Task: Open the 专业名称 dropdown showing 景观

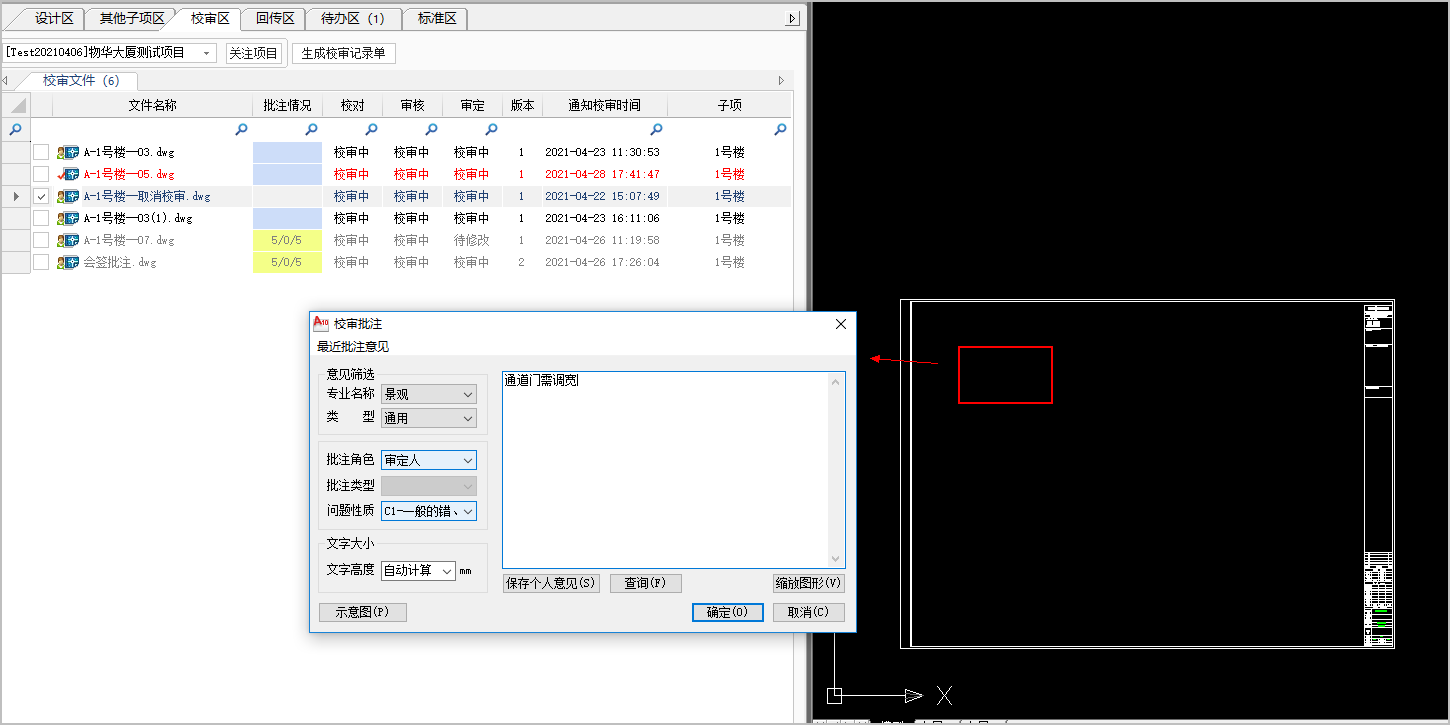Action: [428, 394]
